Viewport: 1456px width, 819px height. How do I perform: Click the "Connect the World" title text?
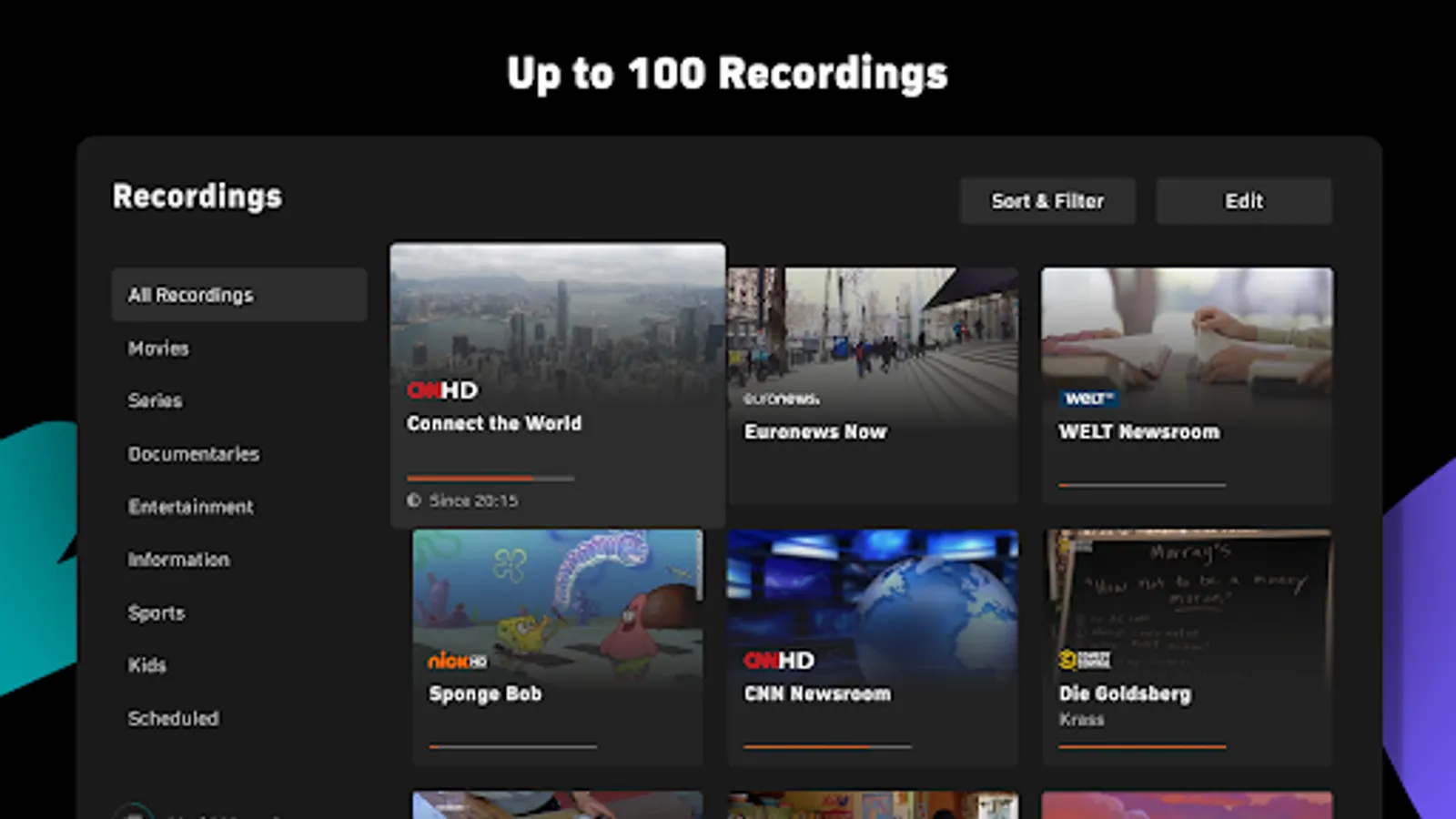pyautogui.click(x=494, y=423)
